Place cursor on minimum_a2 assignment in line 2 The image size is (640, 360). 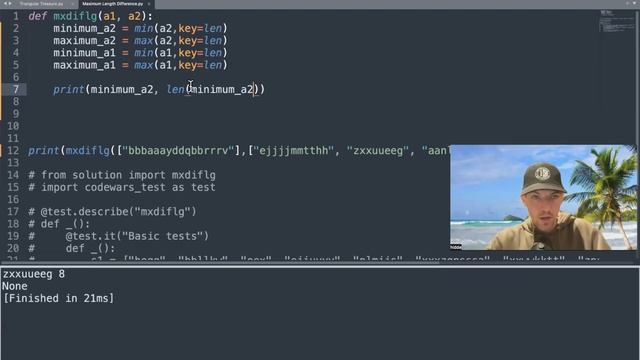84,29
